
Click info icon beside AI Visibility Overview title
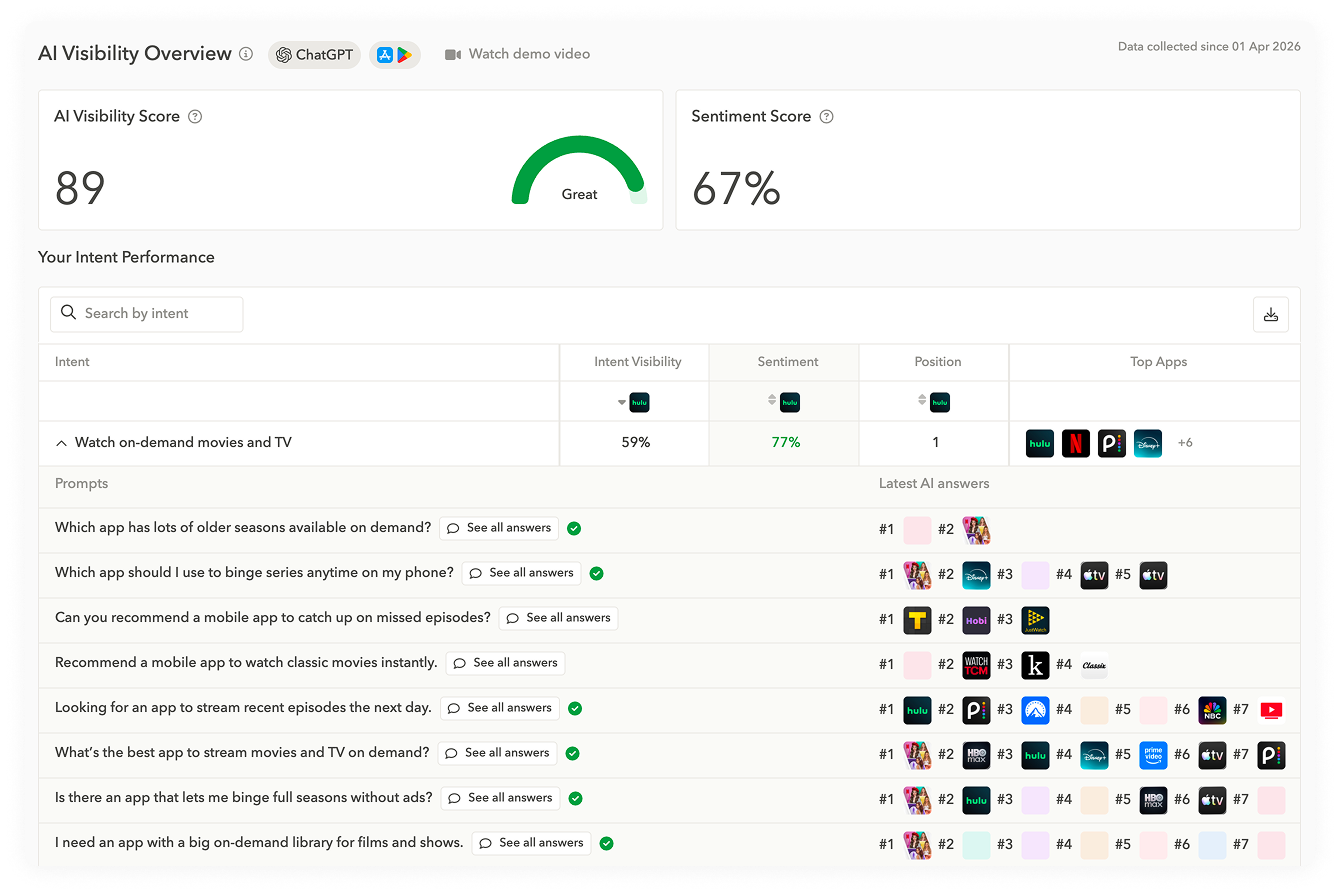point(246,54)
